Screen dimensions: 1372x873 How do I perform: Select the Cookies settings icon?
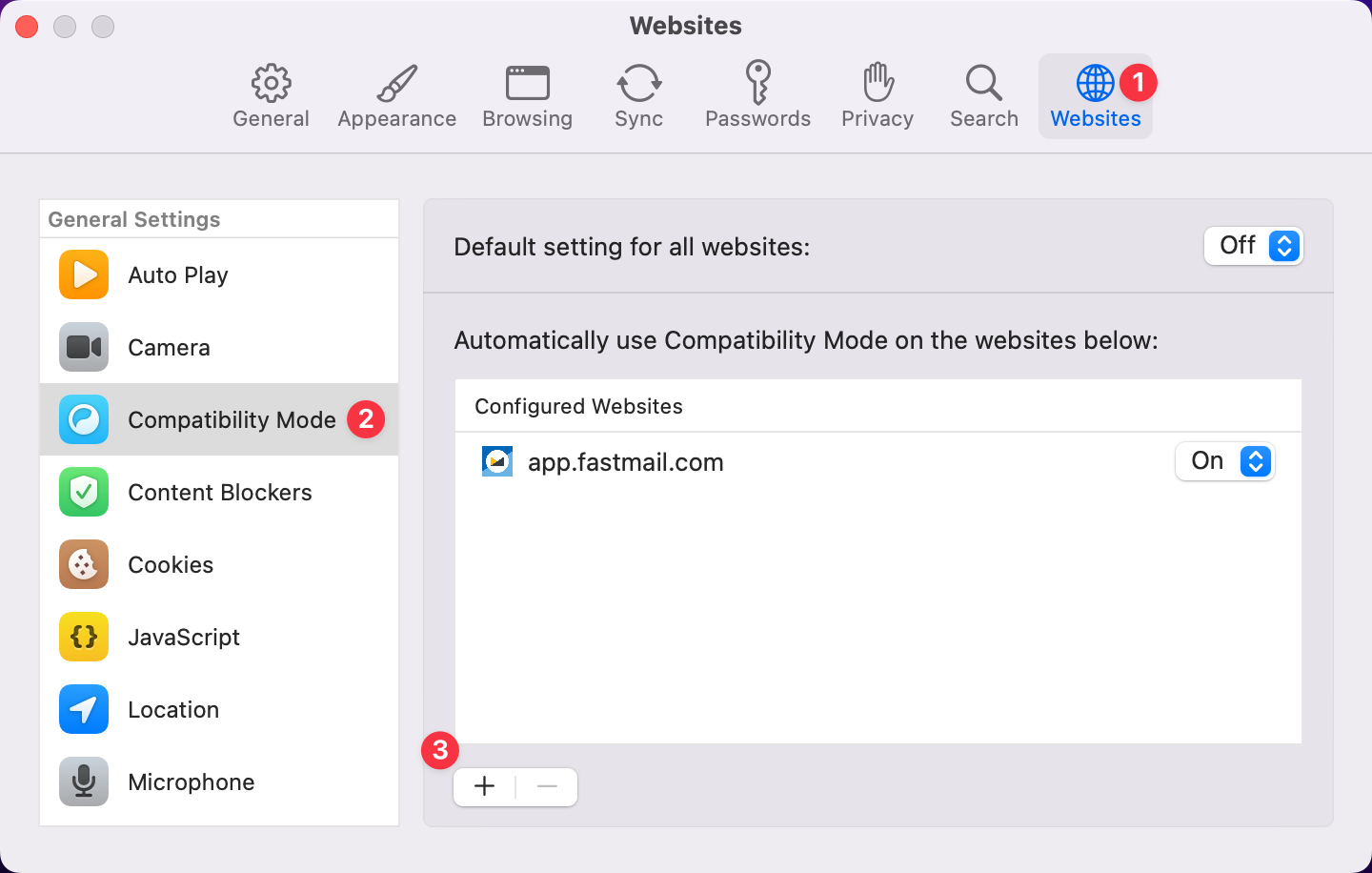pyautogui.click(x=83, y=564)
